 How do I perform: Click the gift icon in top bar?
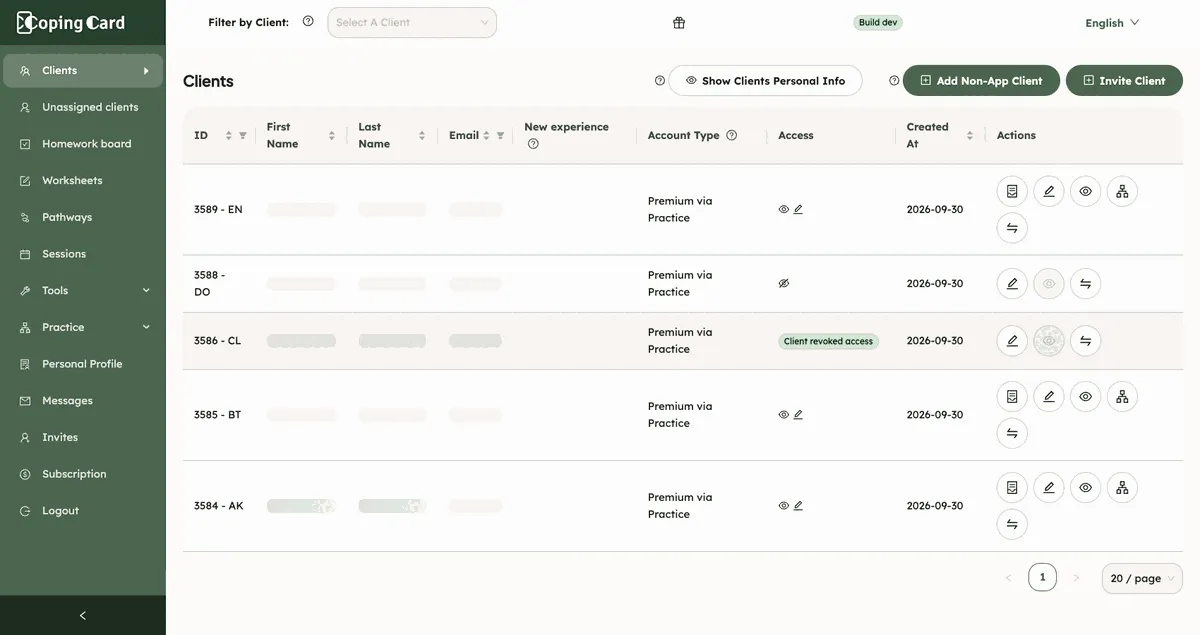pos(679,23)
